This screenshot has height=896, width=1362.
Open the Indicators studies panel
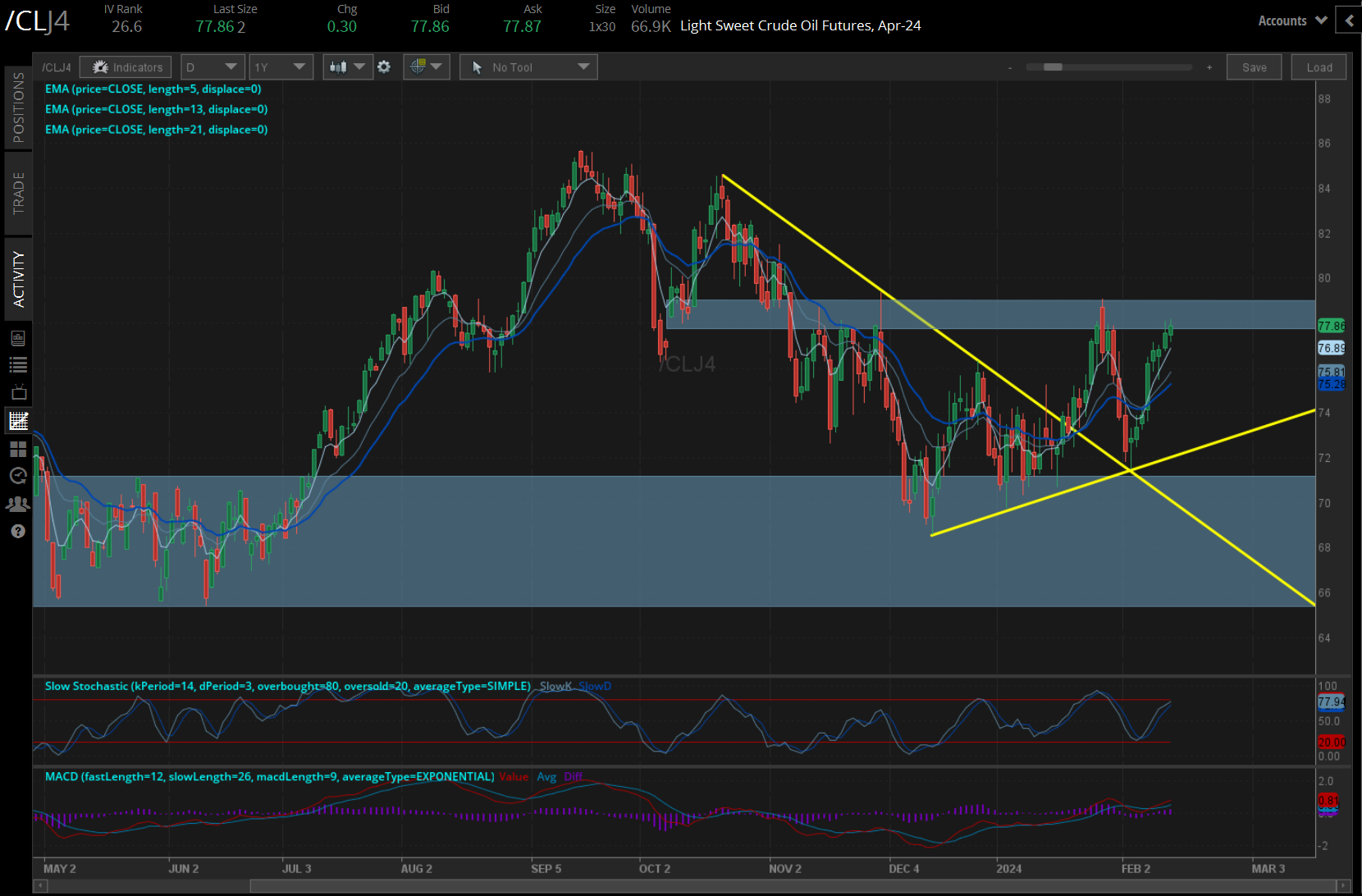pos(126,67)
